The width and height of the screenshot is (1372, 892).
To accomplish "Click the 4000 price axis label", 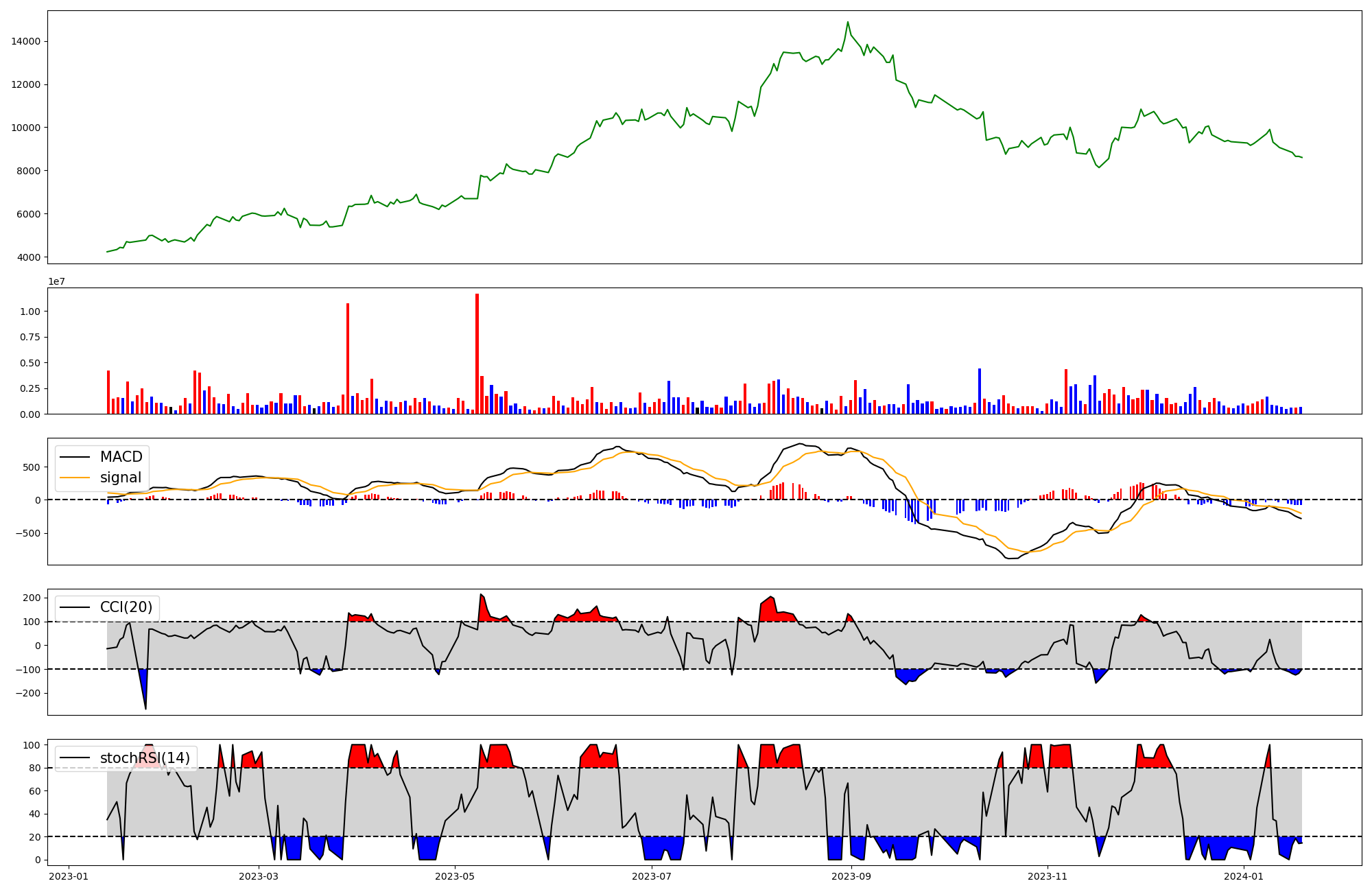I will pos(29,257).
